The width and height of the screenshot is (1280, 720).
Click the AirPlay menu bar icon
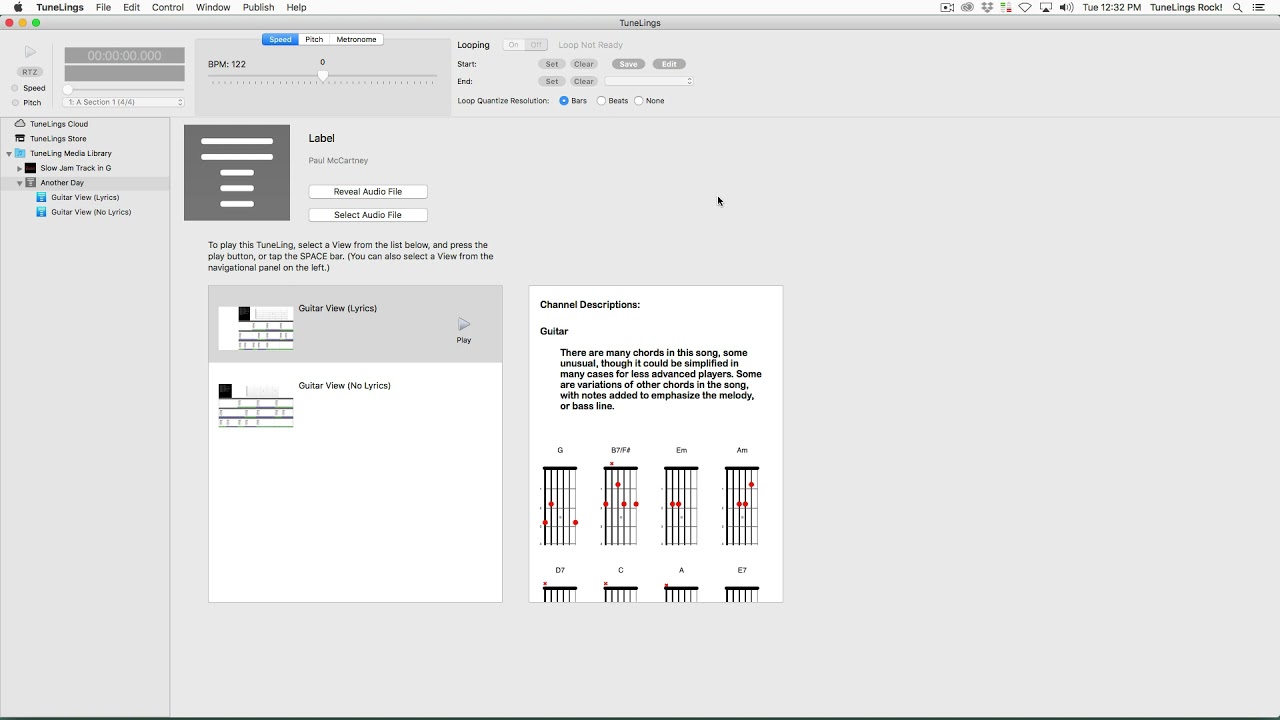pos(1046,7)
